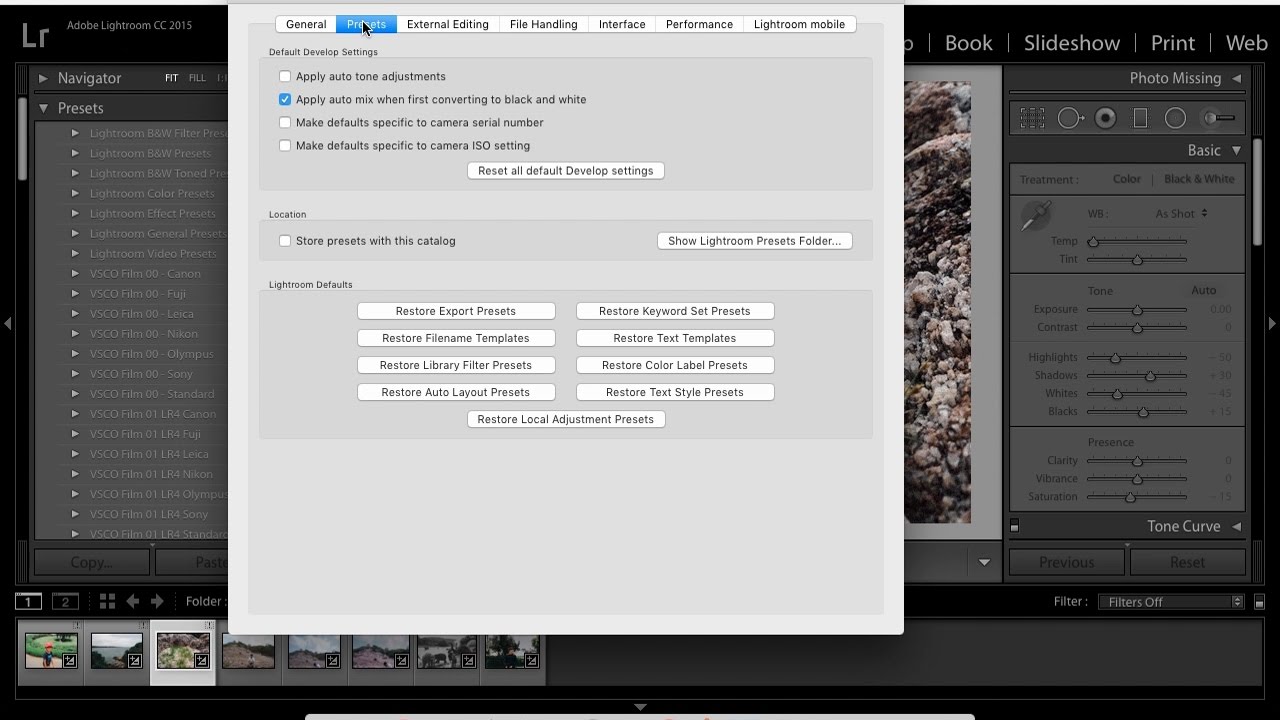The height and width of the screenshot is (720, 1280).
Task: Click the Previous button in Develop
Action: tap(1067, 562)
